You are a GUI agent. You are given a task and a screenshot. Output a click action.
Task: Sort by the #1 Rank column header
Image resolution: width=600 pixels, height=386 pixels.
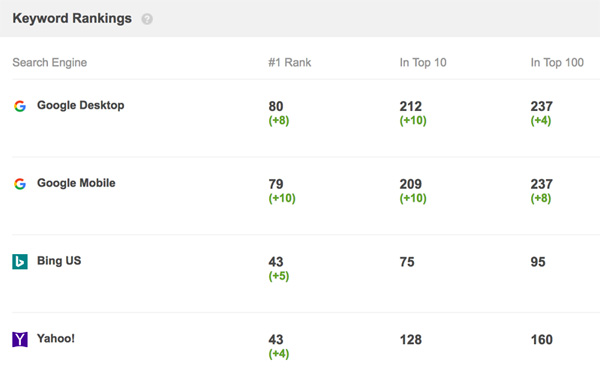point(290,62)
